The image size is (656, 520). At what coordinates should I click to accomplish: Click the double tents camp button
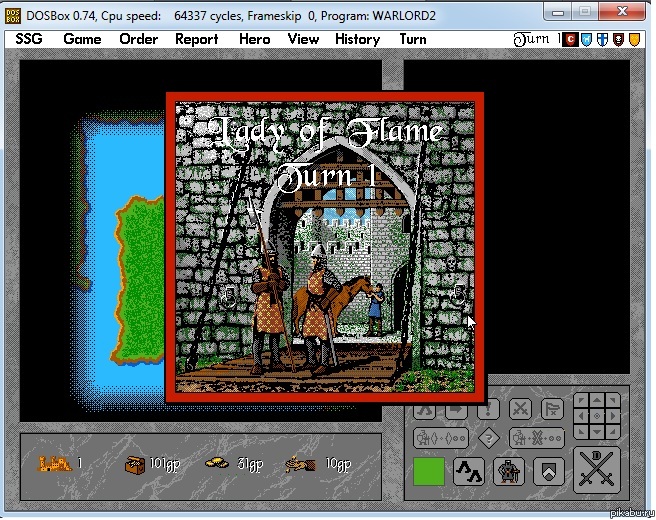[469, 471]
